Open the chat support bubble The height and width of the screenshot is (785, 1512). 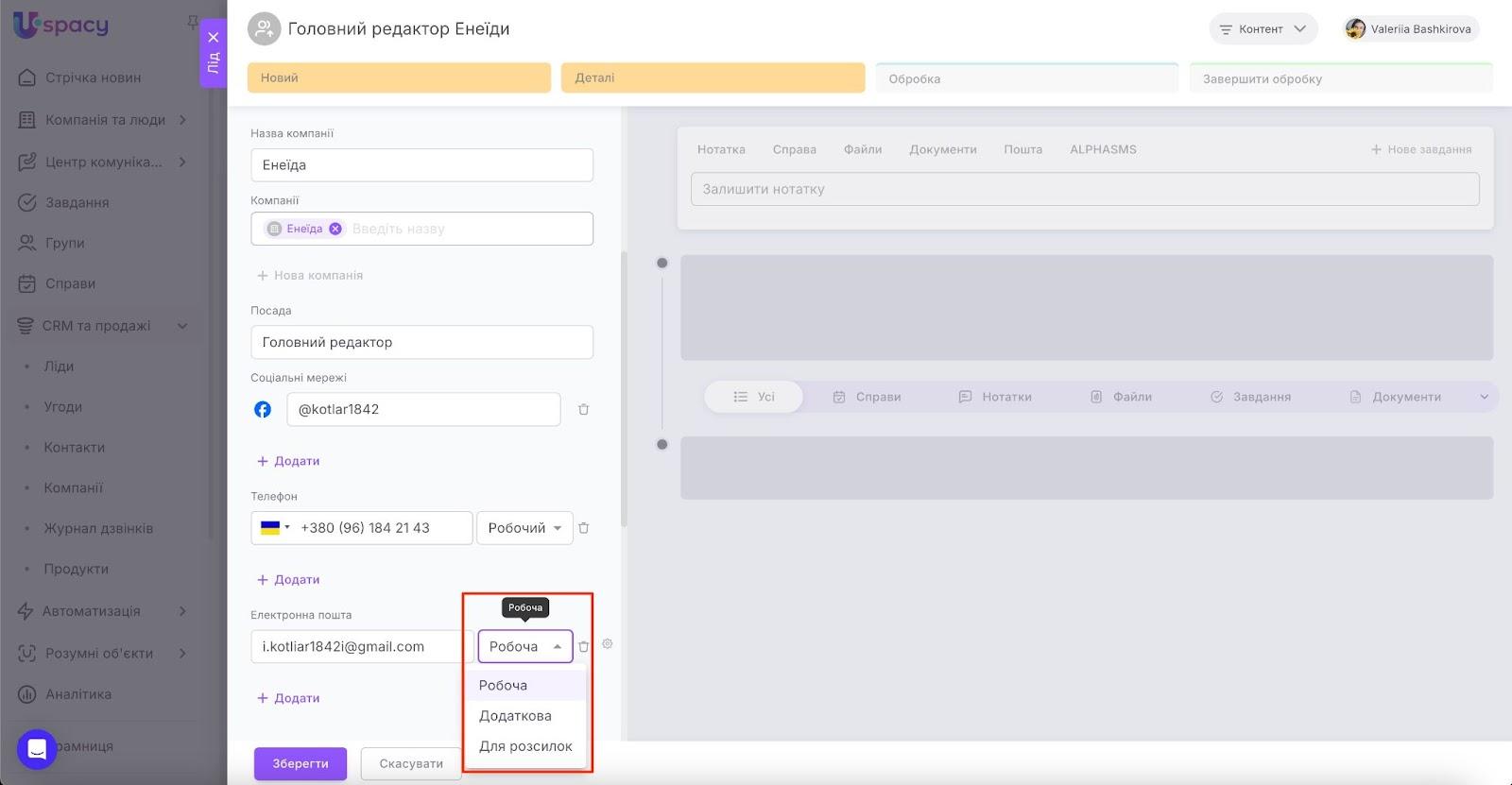pyautogui.click(x=37, y=749)
